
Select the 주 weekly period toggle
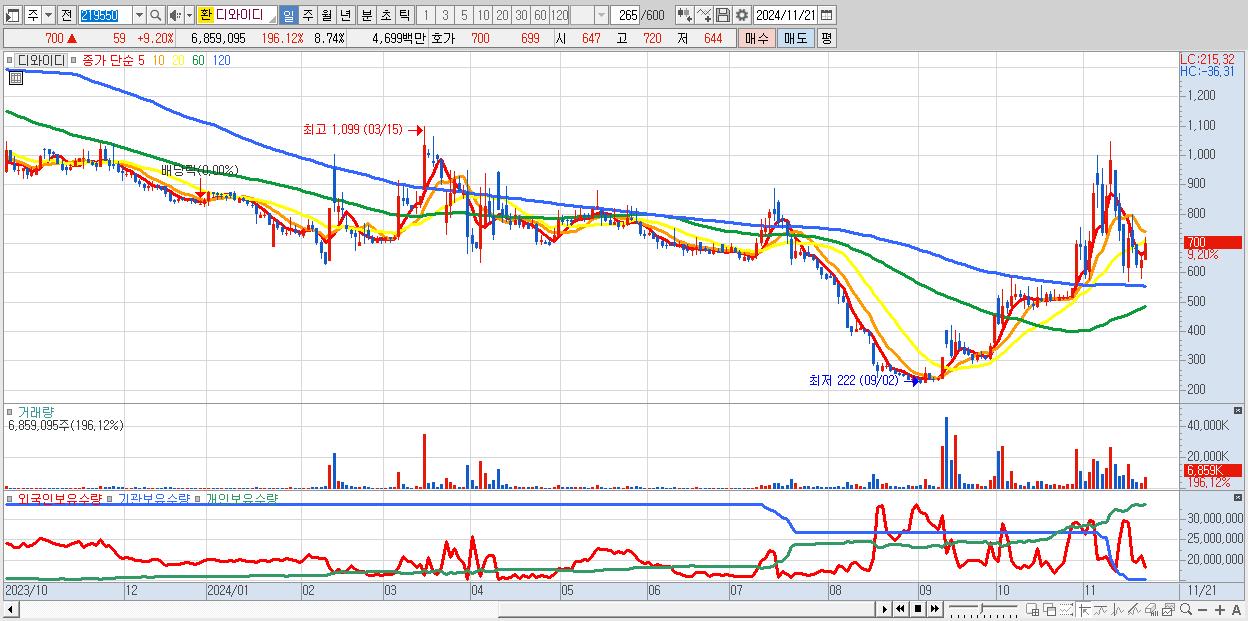coord(307,15)
